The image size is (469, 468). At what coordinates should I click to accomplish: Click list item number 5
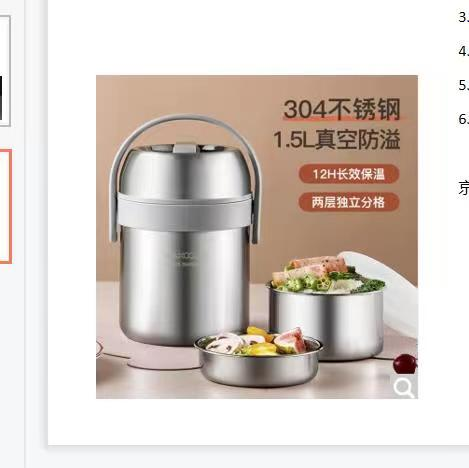463,85
